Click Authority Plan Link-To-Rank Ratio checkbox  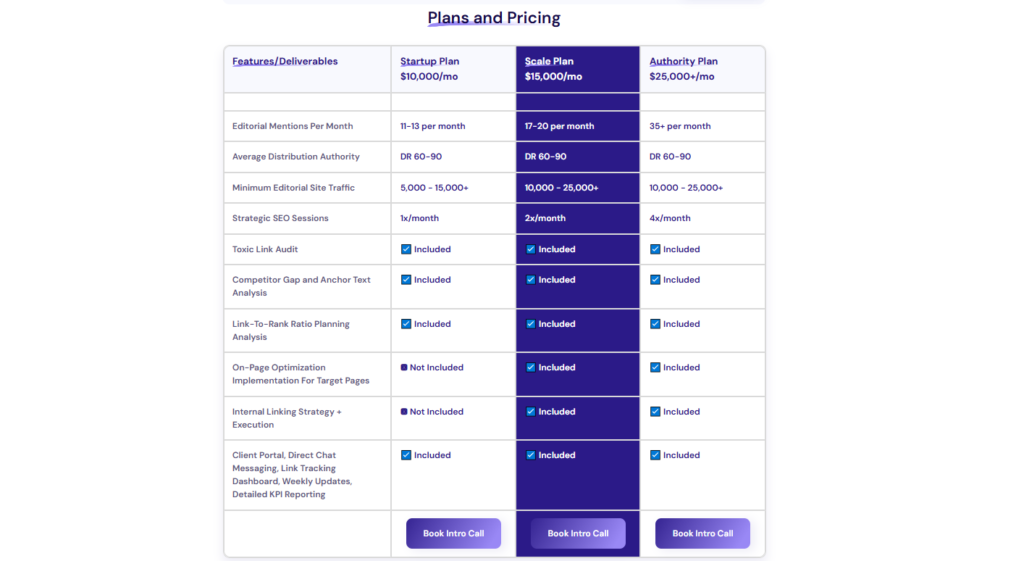655,324
